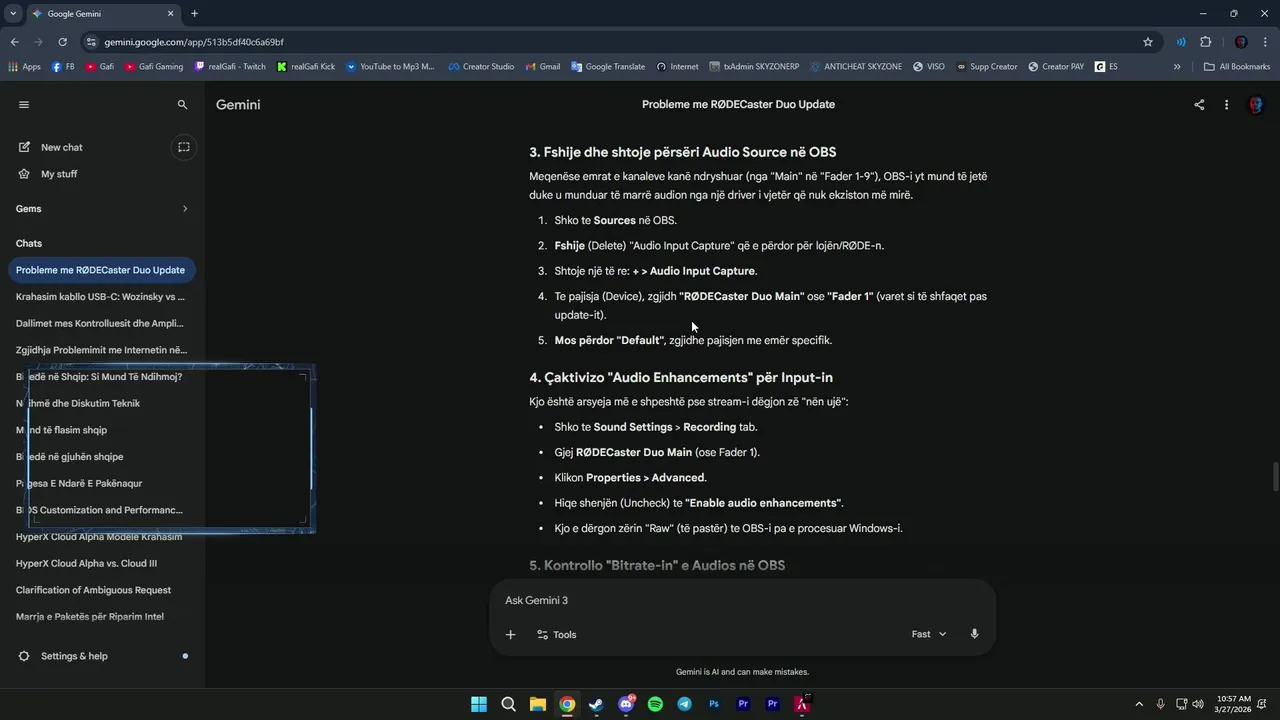Open the YouTube to Mp3 bookmark
Viewport: 1280px width, 720px height.
pyautogui.click(x=390, y=67)
